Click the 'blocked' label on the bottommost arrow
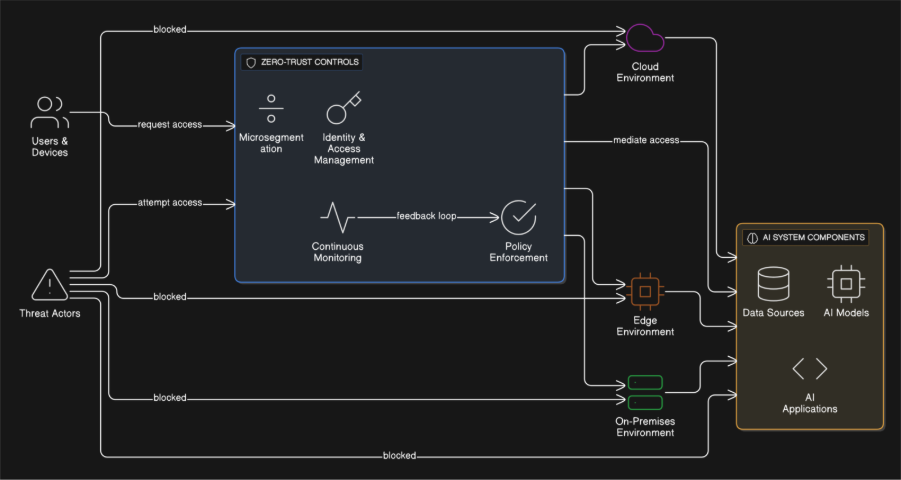The height and width of the screenshot is (480, 901). [399, 455]
